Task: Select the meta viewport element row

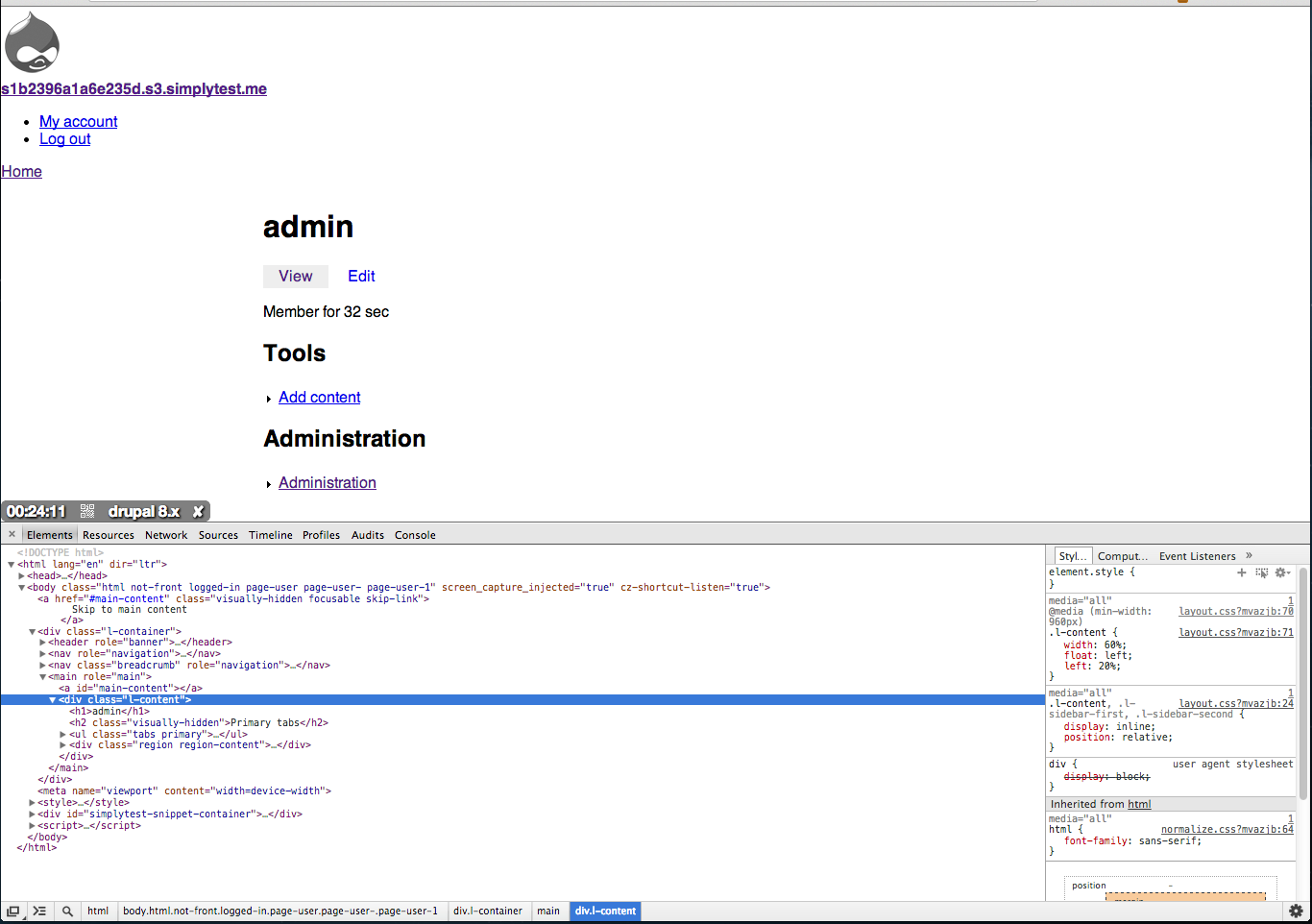Action: pos(184,791)
